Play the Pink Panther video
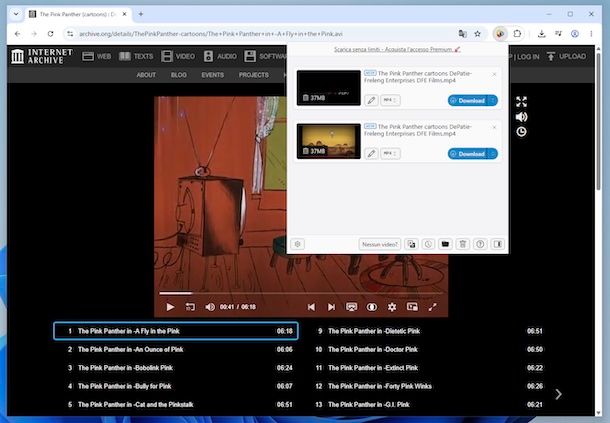The width and height of the screenshot is (610, 423). (170, 307)
